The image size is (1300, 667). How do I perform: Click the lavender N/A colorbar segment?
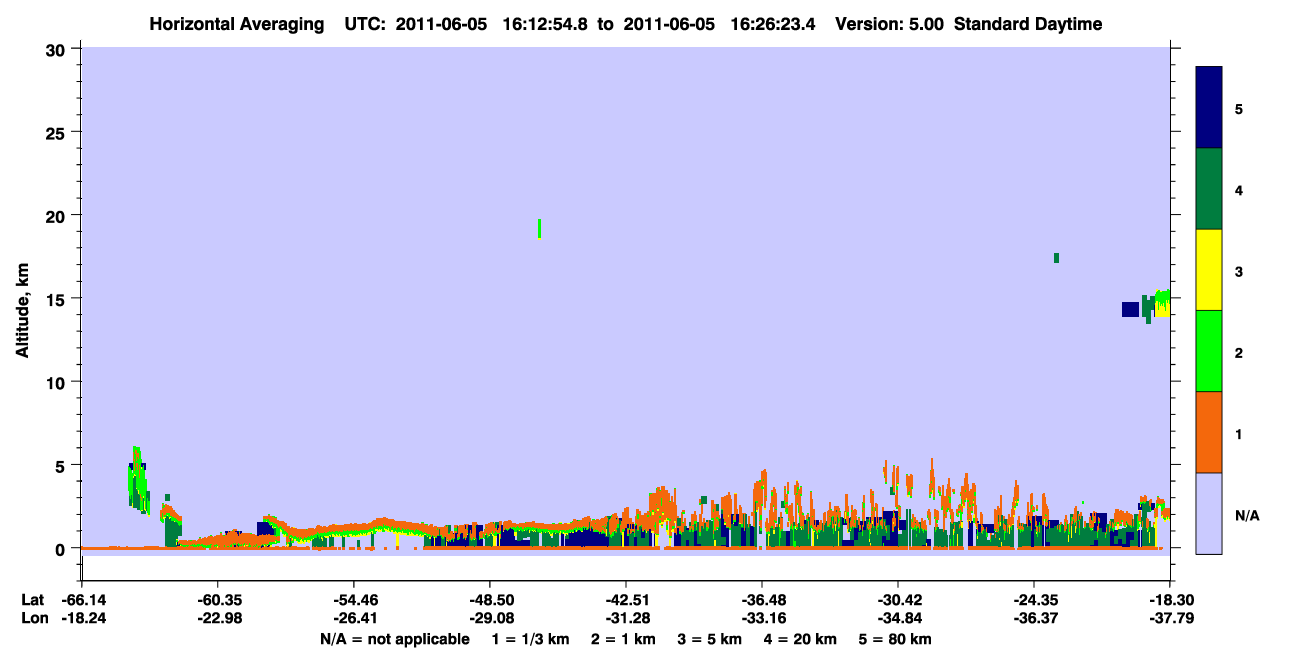click(1209, 513)
